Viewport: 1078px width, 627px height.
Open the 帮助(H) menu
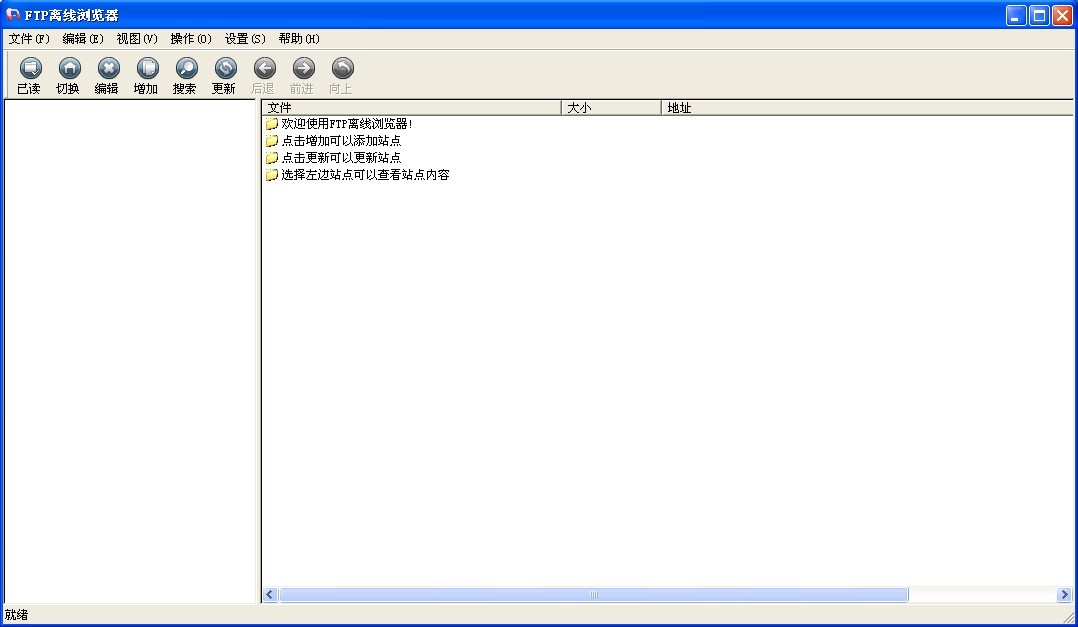[299, 39]
